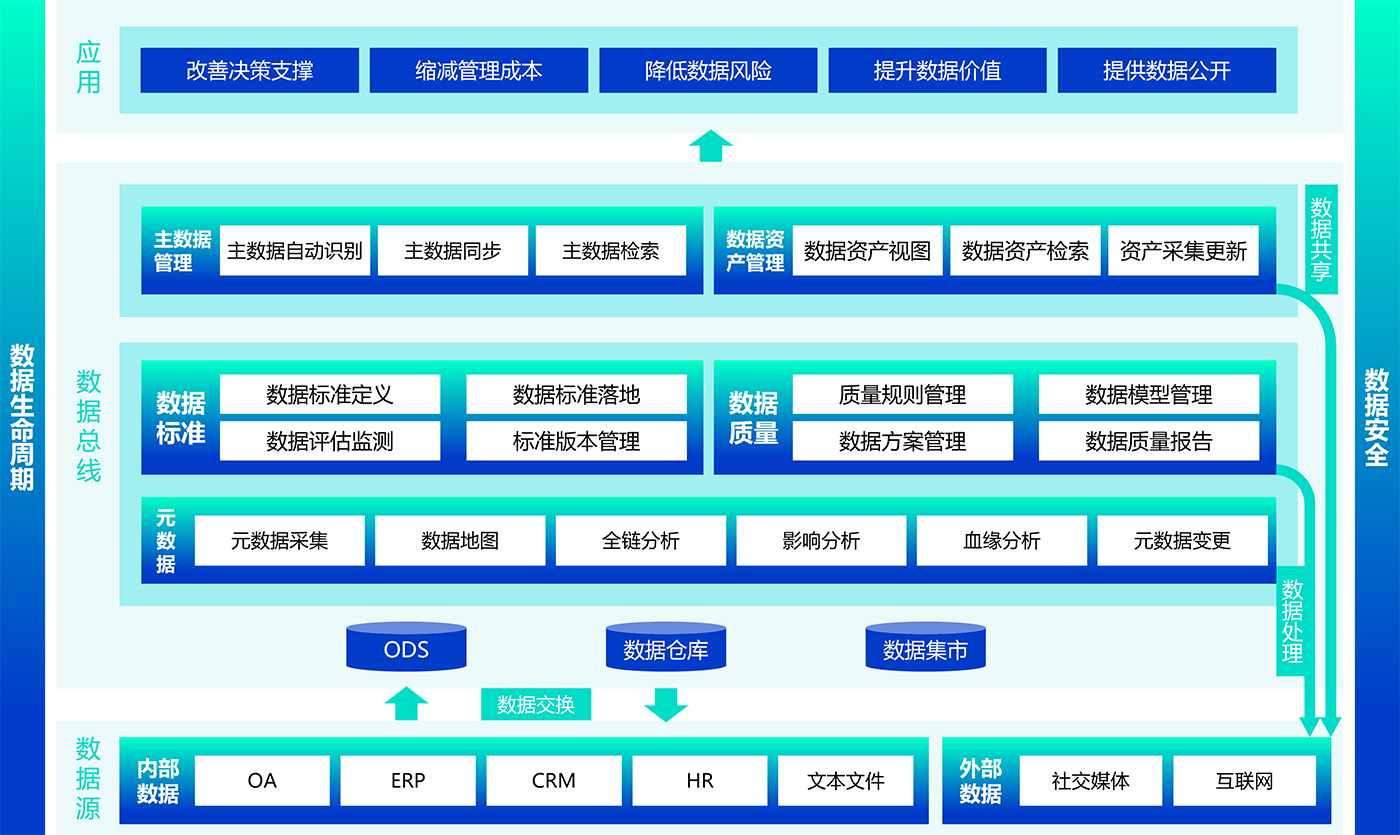This screenshot has height=835, width=1400.
Task: Click the 数据标准定义 item
Action: [x=330, y=395]
